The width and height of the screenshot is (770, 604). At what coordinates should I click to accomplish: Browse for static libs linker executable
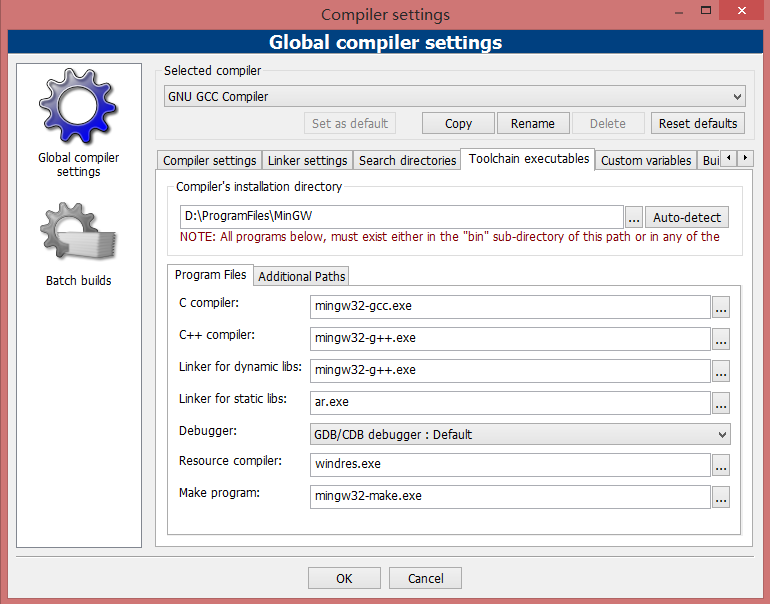coord(721,403)
